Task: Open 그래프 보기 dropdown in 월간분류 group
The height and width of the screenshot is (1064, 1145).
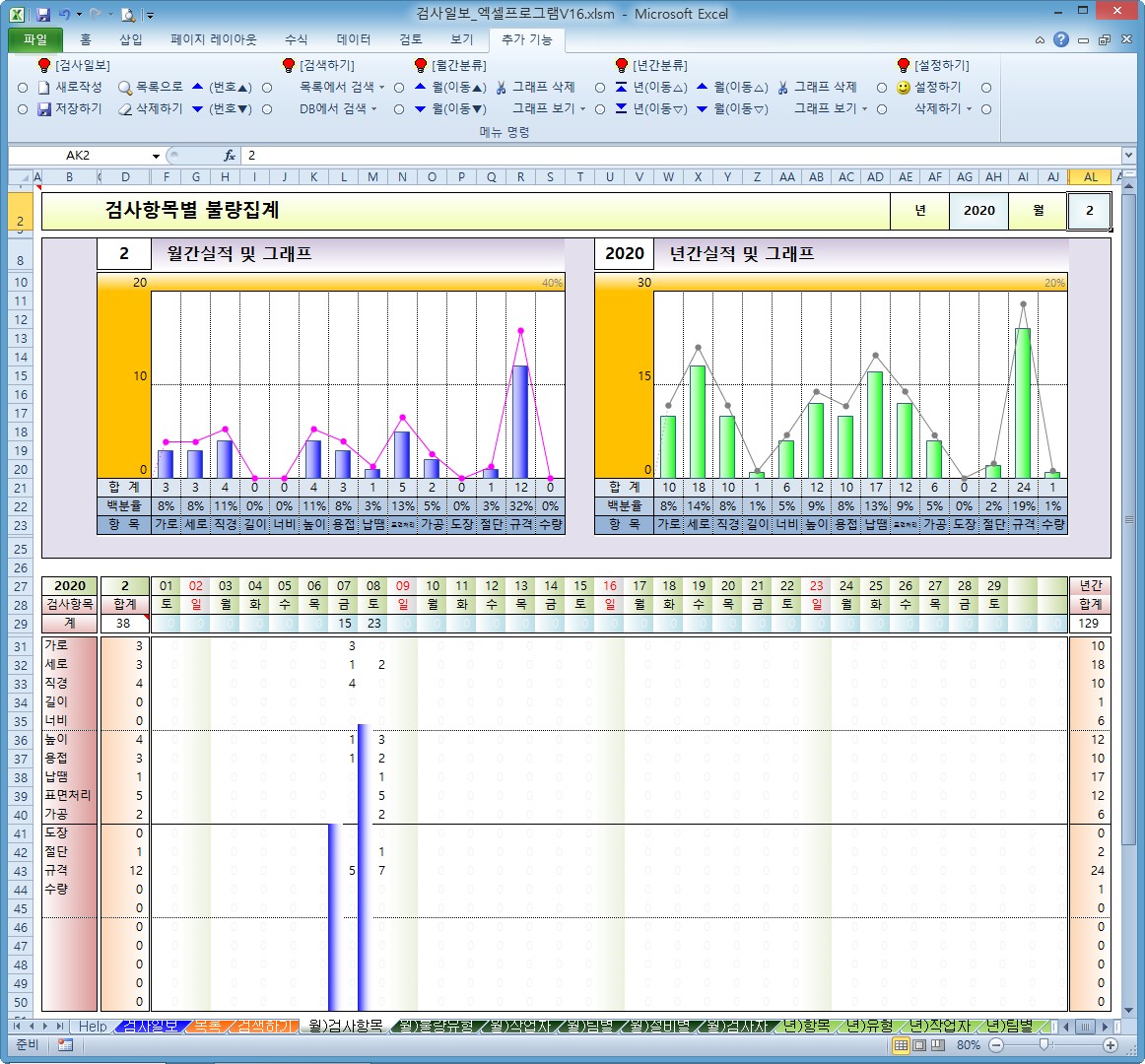Action: [549, 108]
